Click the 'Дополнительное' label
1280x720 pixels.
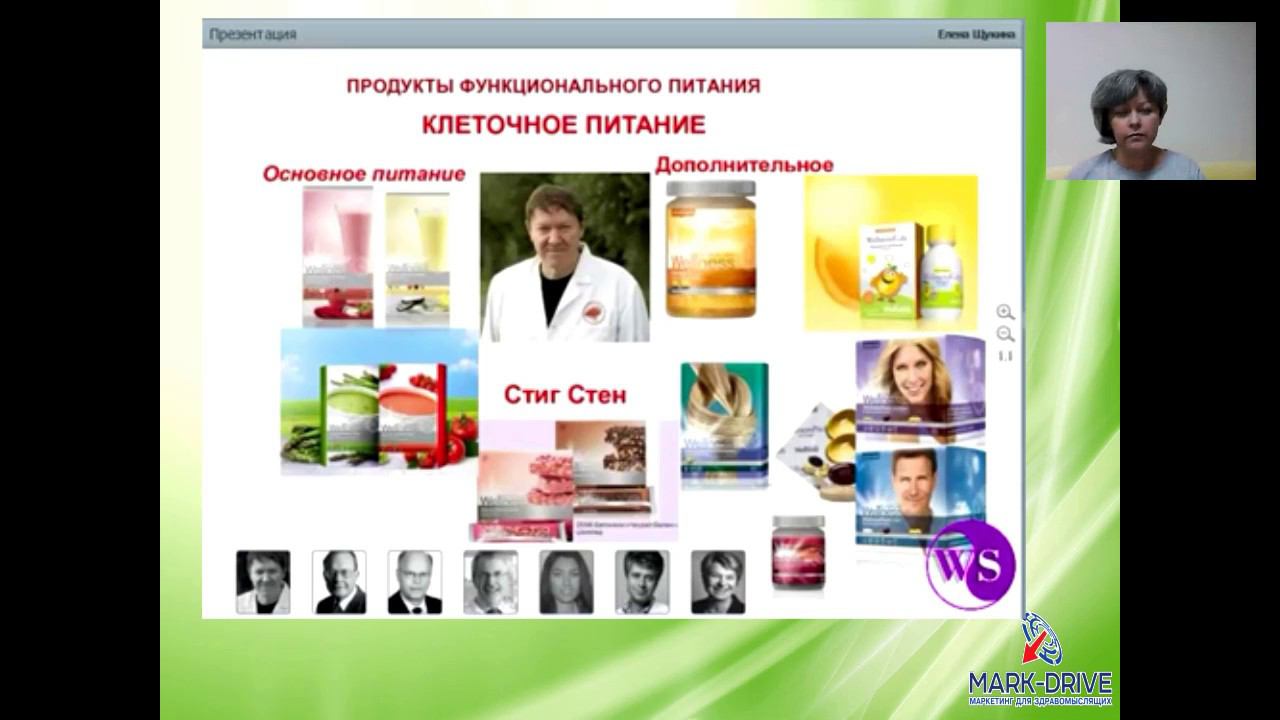[744, 165]
